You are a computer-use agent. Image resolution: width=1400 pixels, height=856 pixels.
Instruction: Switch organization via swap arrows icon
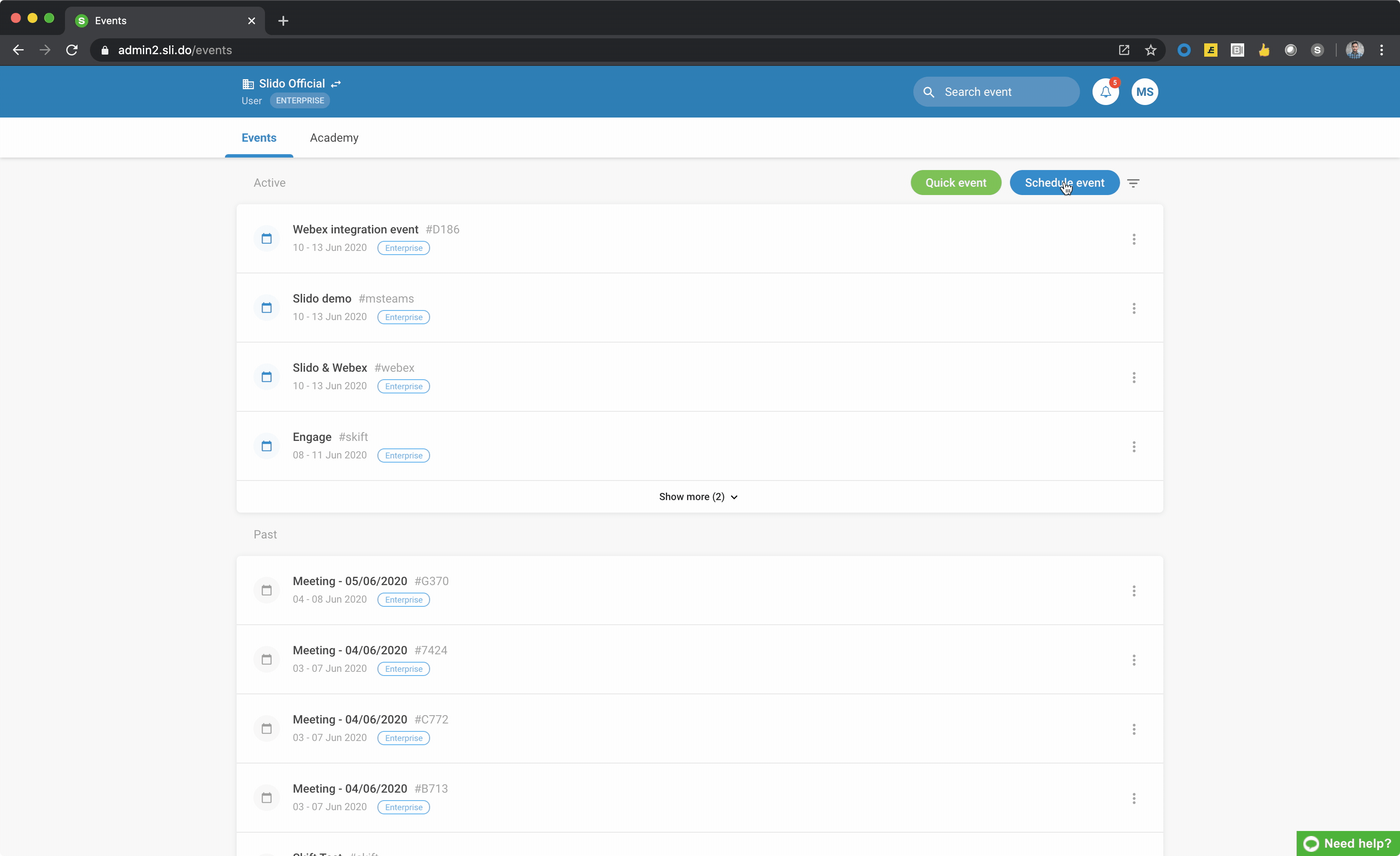point(336,84)
